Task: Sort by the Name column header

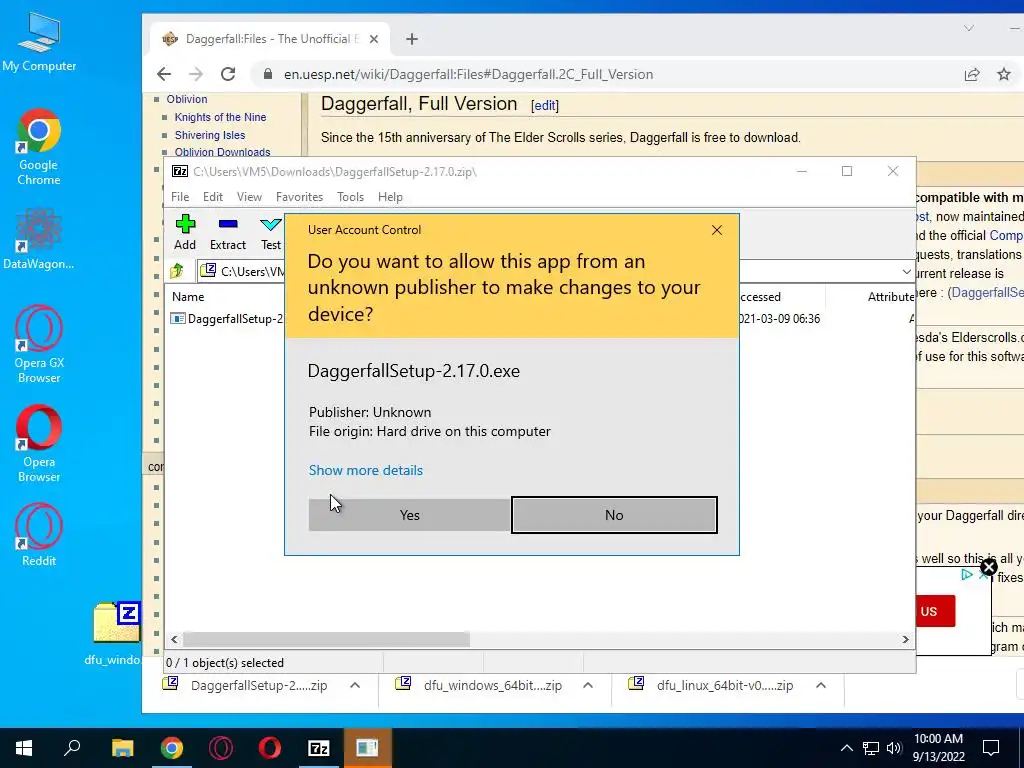Action: pyautogui.click(x=188, y=296)
